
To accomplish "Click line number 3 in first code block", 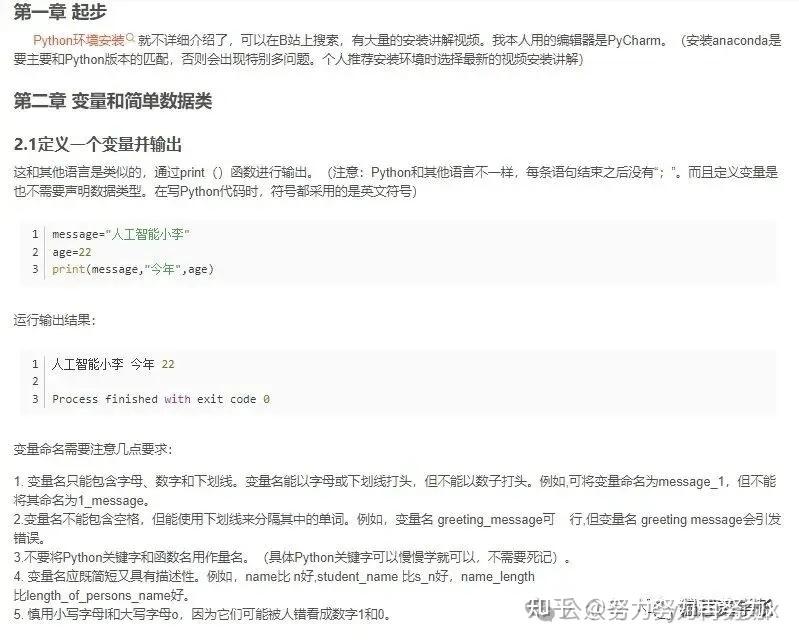I will coord(35,269).
